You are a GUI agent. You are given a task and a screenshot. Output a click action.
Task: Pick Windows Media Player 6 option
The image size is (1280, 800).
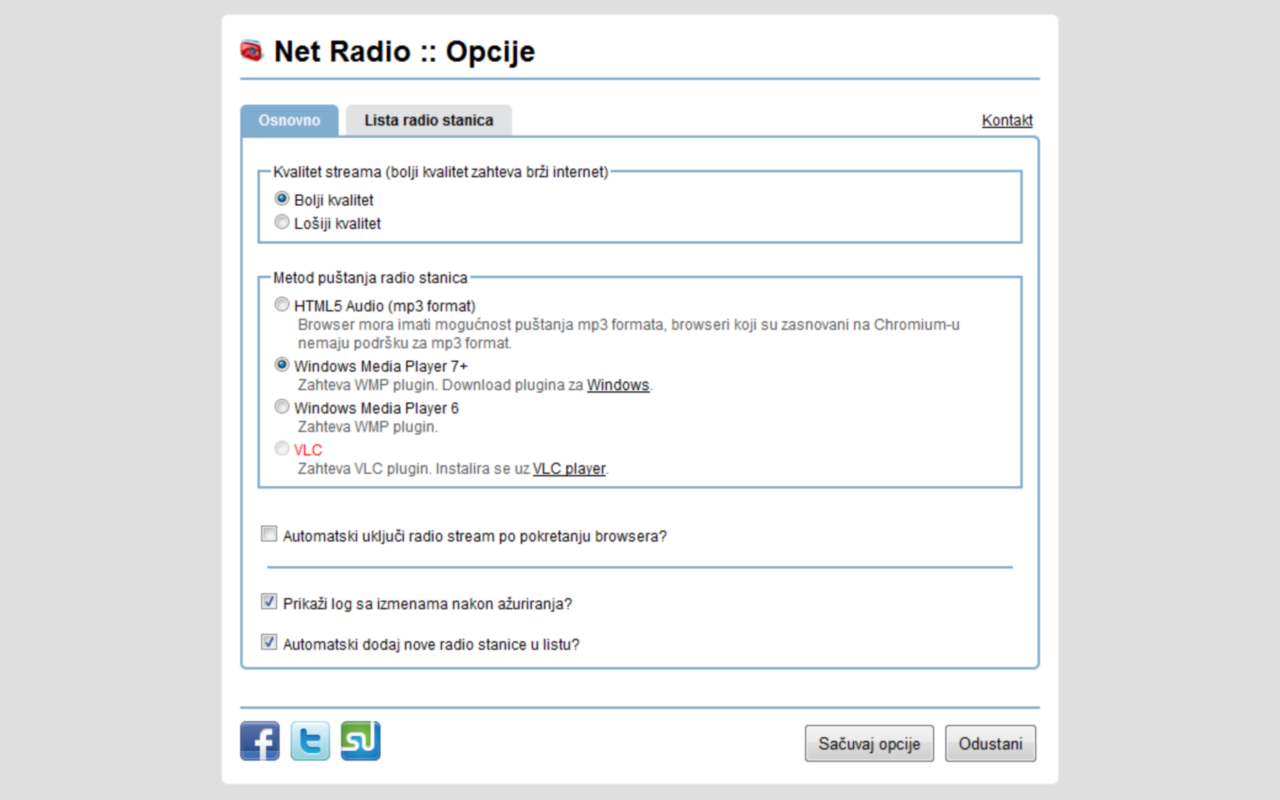point(281,406)
